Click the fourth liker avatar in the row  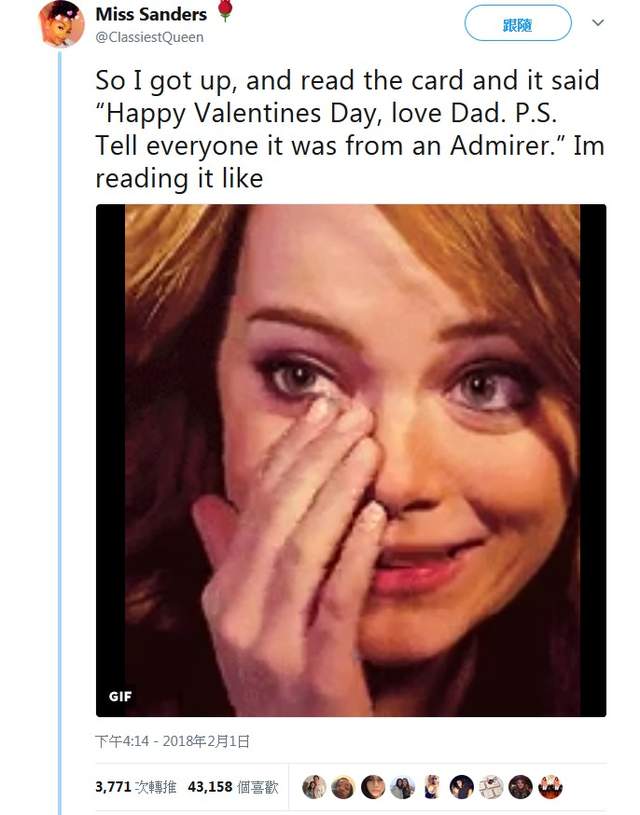pos(402,786)
